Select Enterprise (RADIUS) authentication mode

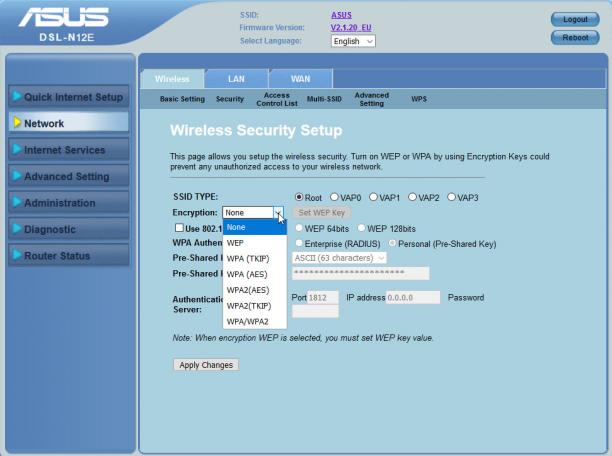tap(299, 243)
